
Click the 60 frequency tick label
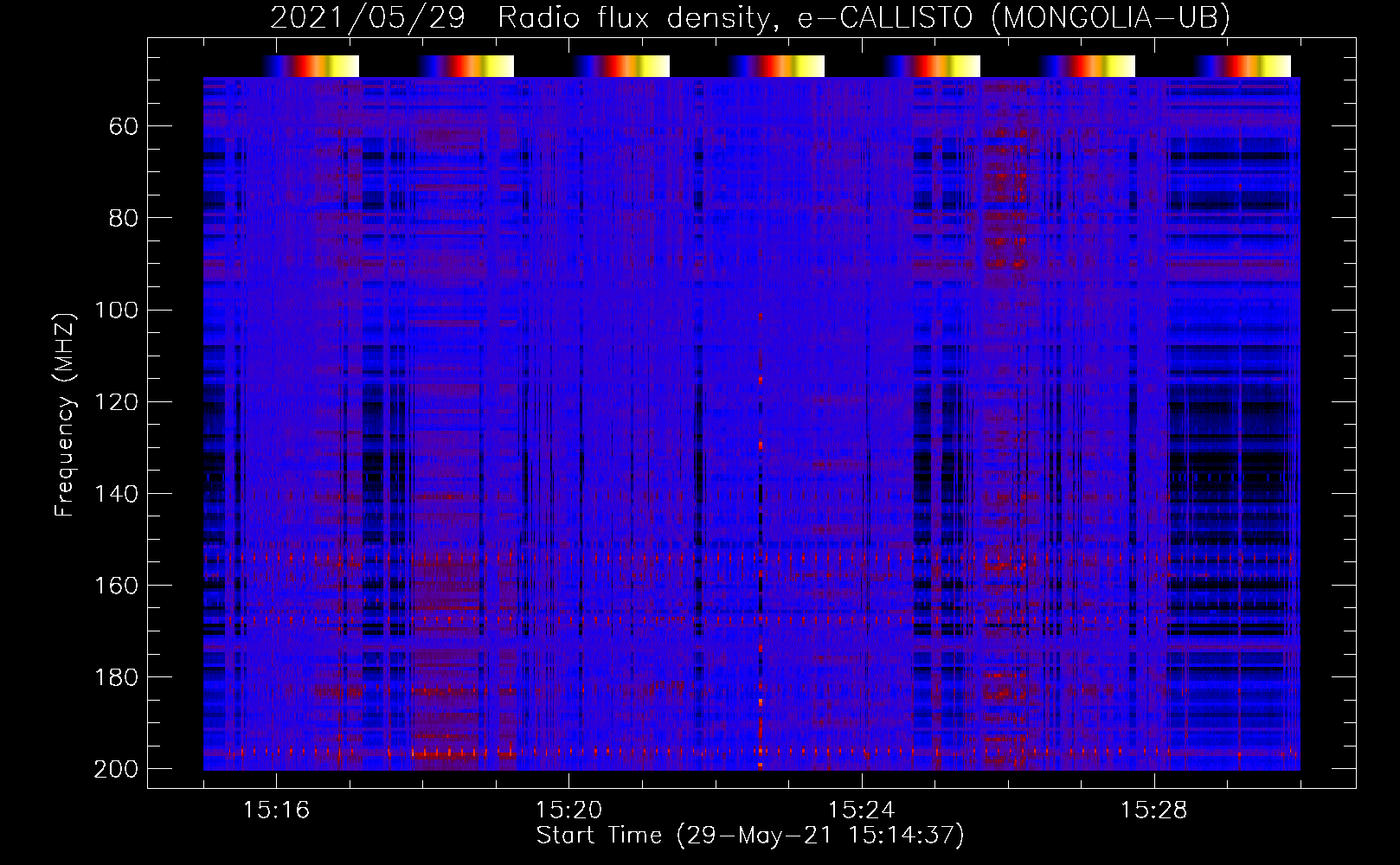coord(124,127)
